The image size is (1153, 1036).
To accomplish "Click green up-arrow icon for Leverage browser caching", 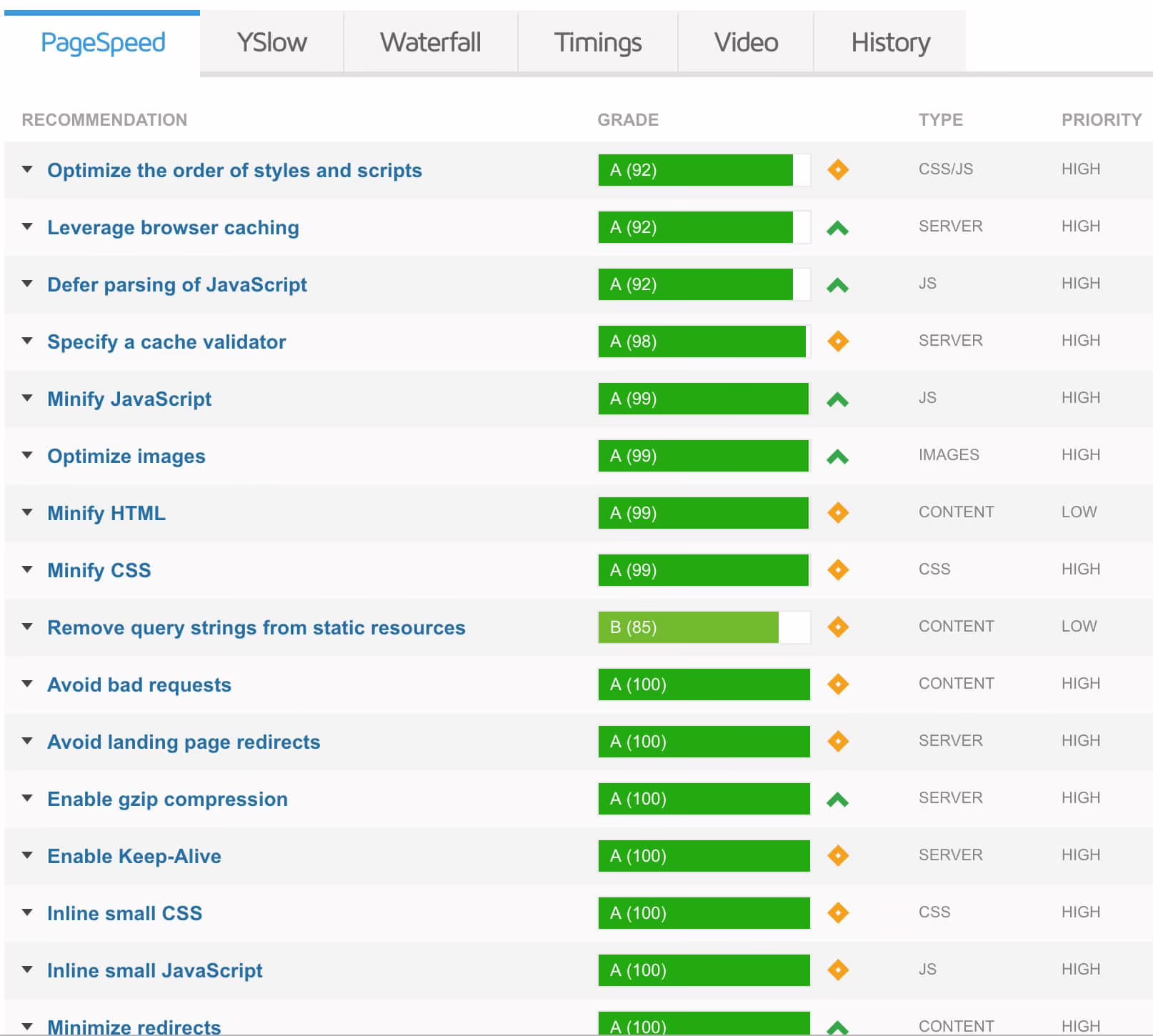I will point(837,229).
